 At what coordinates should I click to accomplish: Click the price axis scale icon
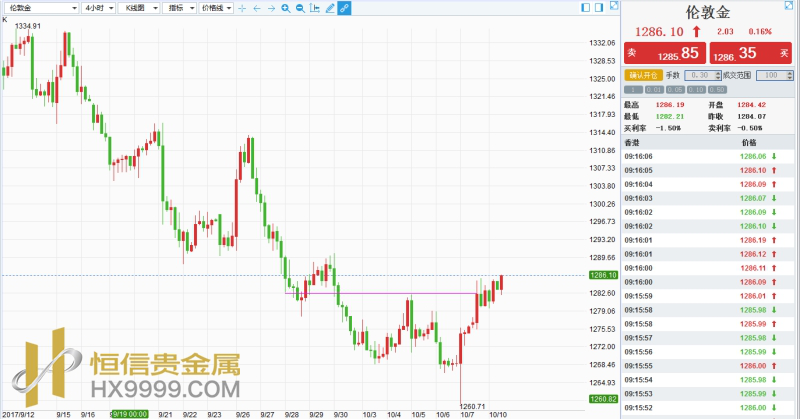point(315,8)
